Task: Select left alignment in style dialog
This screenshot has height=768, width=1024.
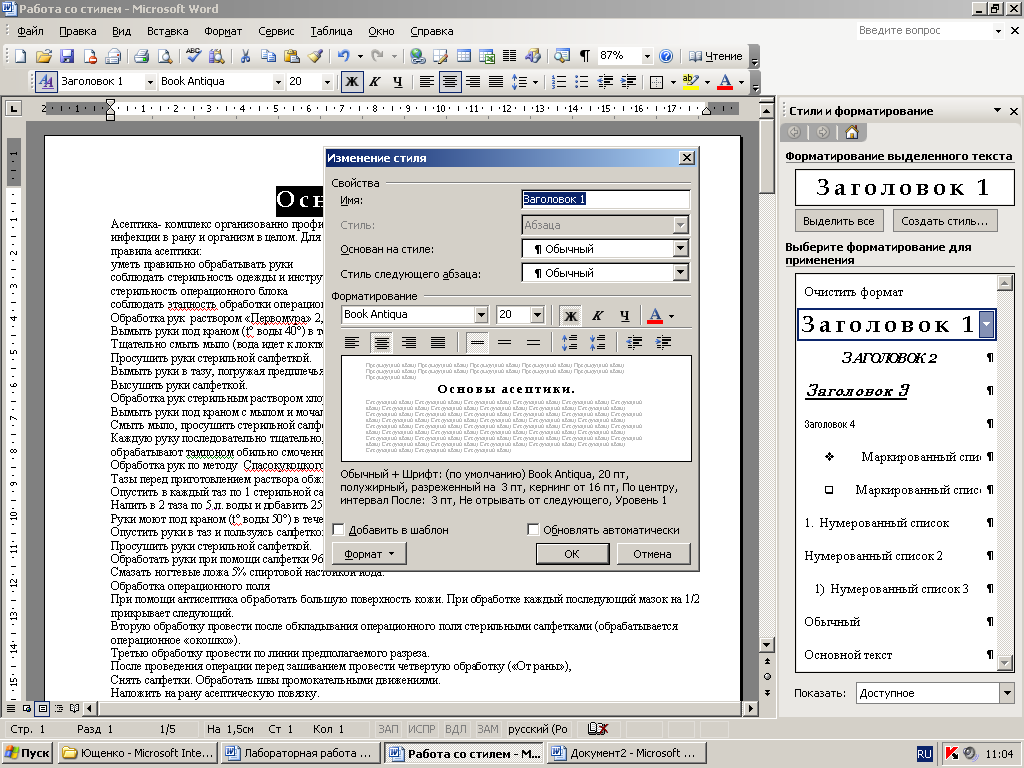Action: point(352,342)
